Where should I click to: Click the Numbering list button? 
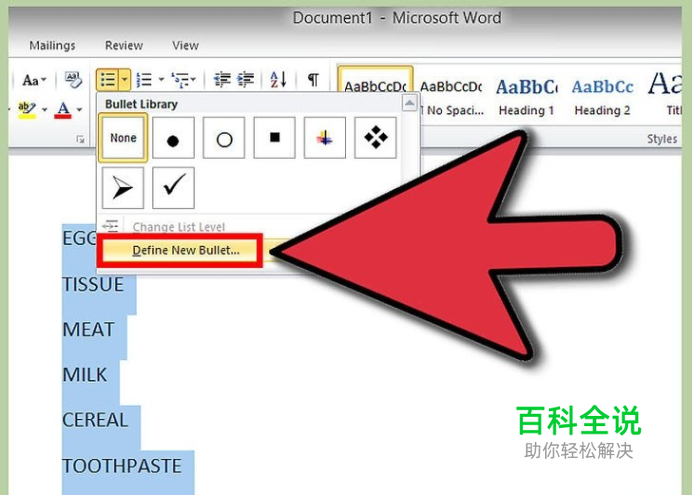pyautogui.click(x=144, y=80)
